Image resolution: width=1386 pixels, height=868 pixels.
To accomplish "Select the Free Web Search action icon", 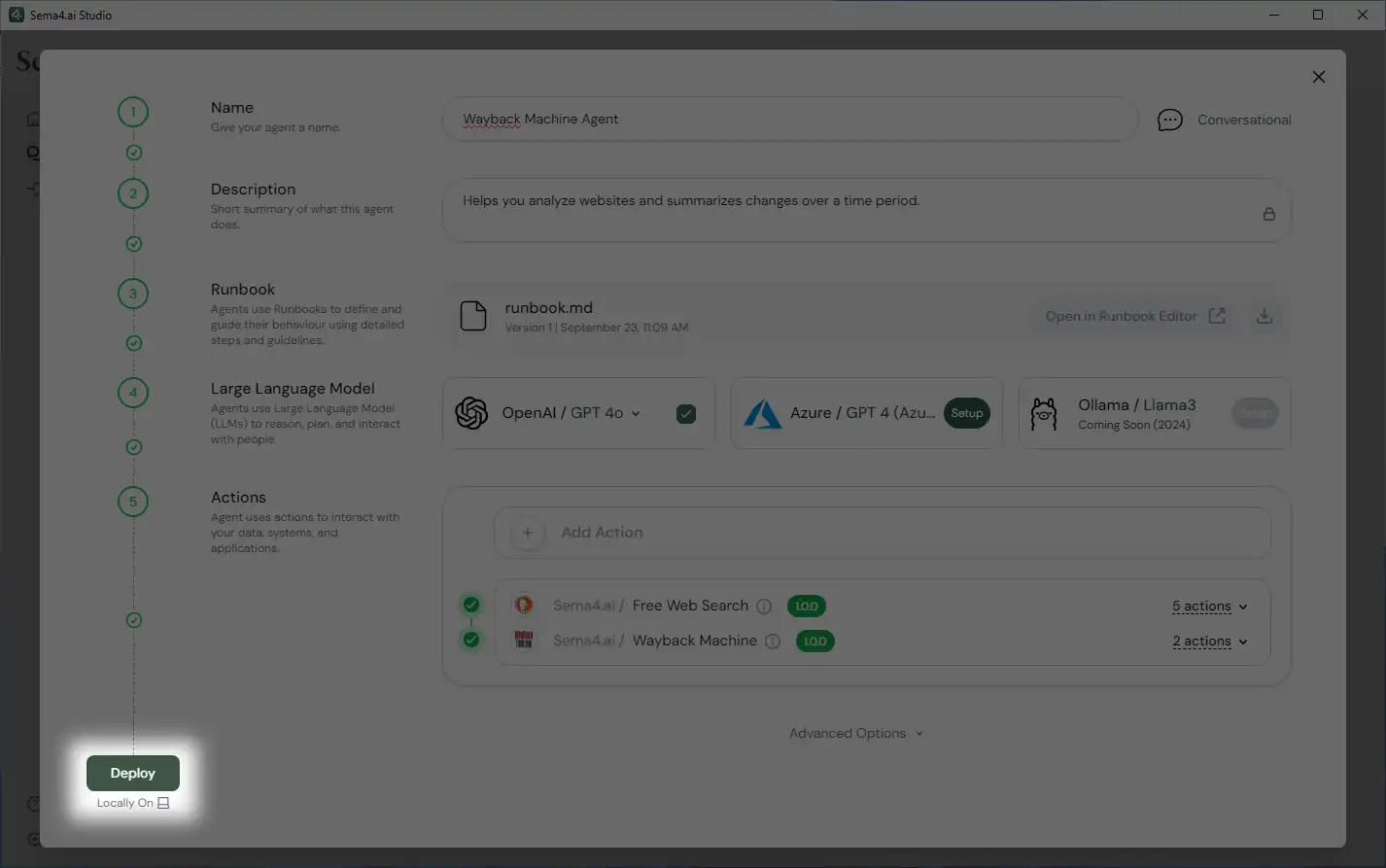I will pyautogui.click(x=525, y=605).
